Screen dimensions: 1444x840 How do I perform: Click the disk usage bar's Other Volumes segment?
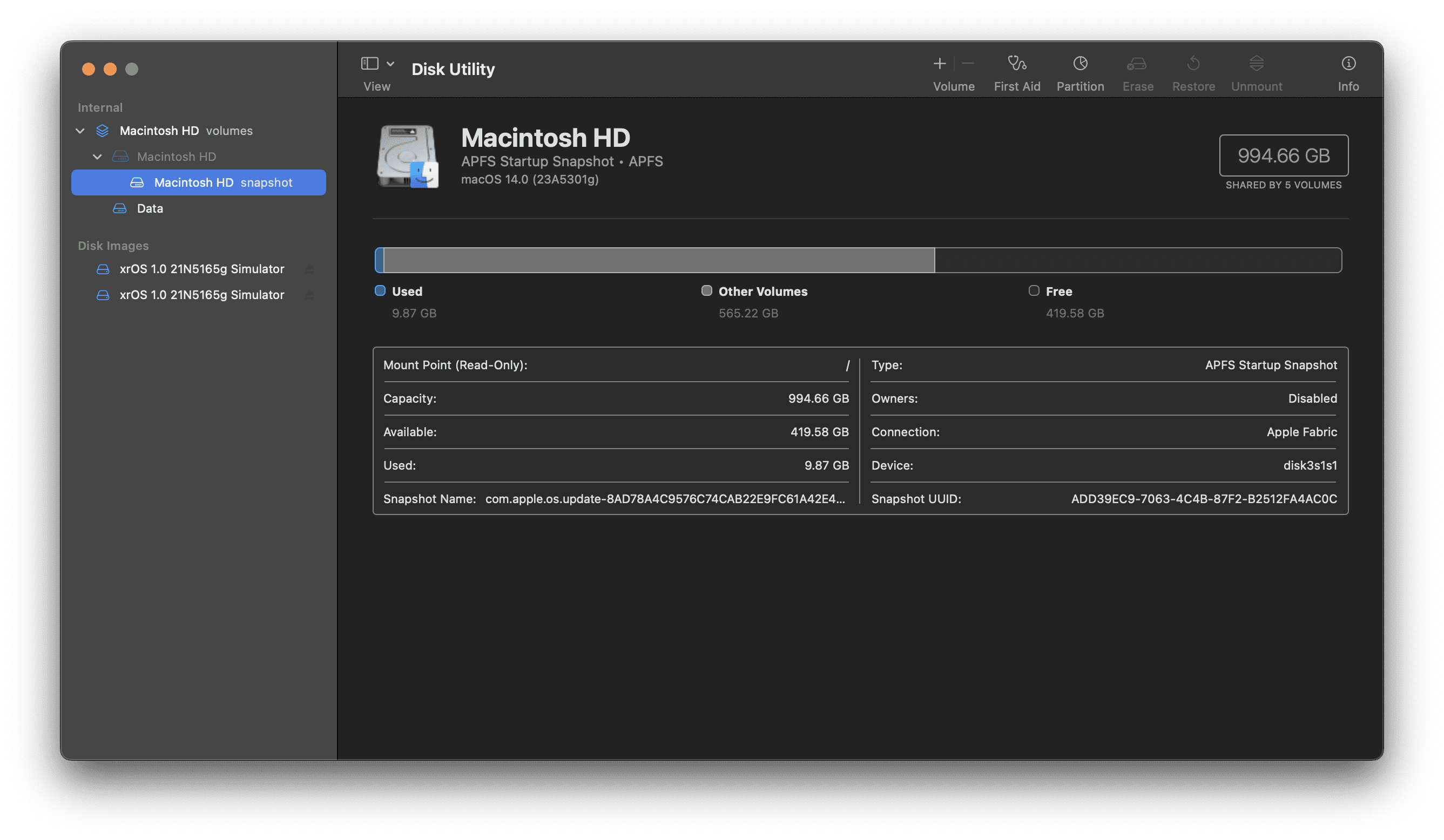(x=659, y=260)
